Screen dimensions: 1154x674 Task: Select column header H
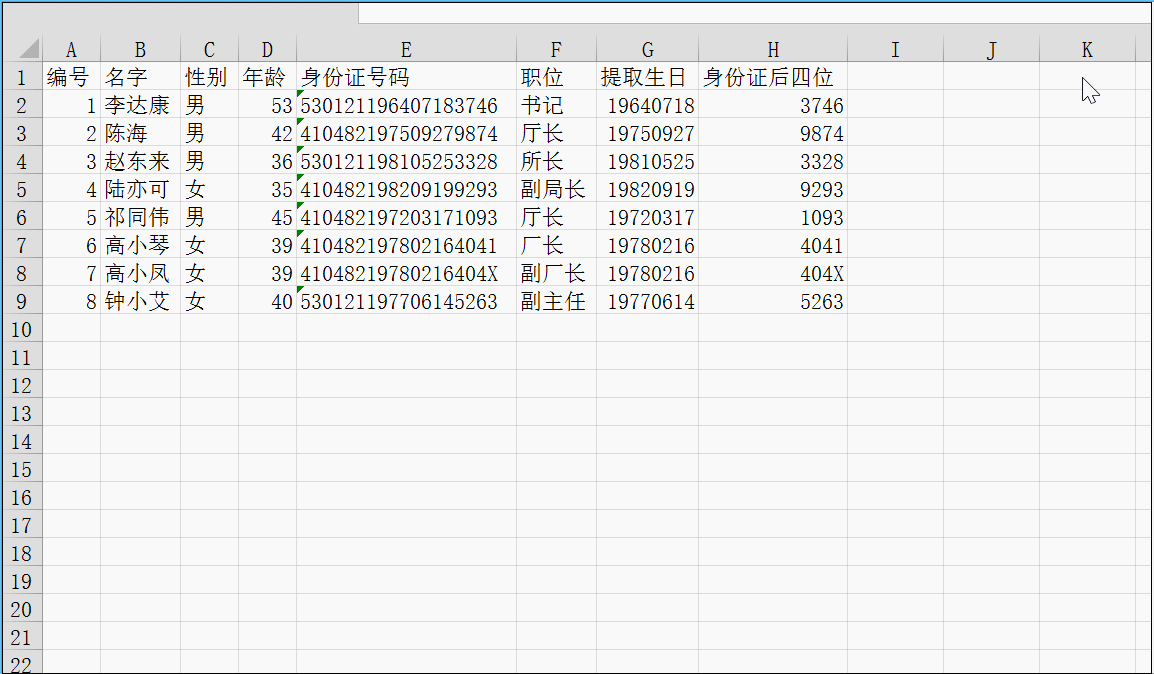772,48
